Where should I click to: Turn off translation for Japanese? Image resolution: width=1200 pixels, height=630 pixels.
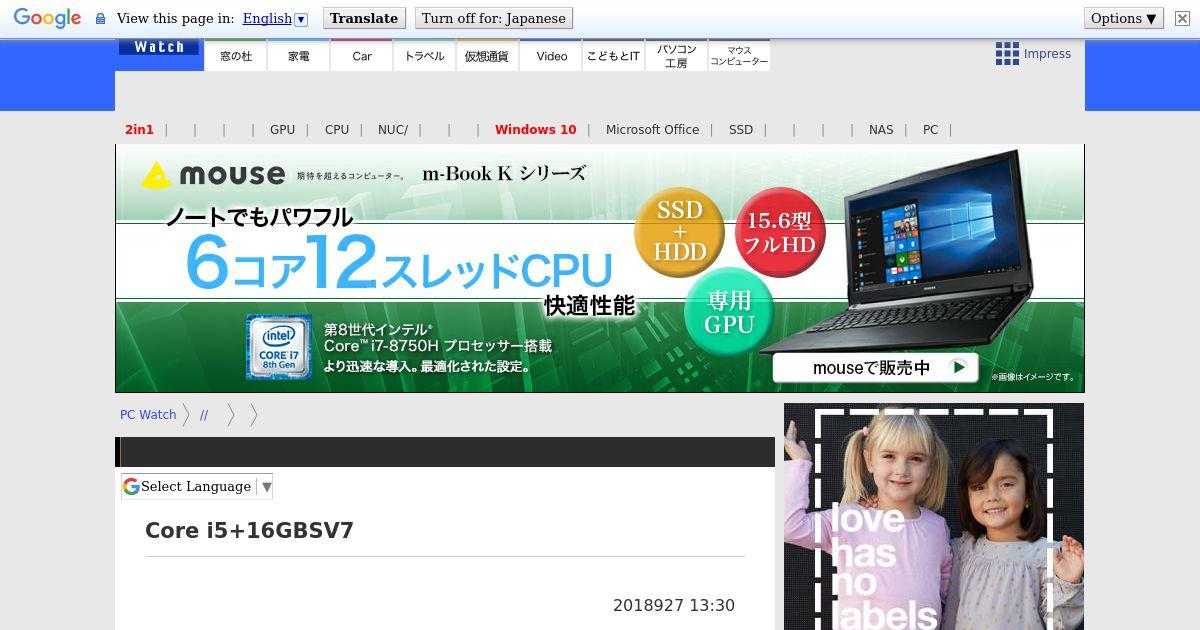tap(493, 18)
